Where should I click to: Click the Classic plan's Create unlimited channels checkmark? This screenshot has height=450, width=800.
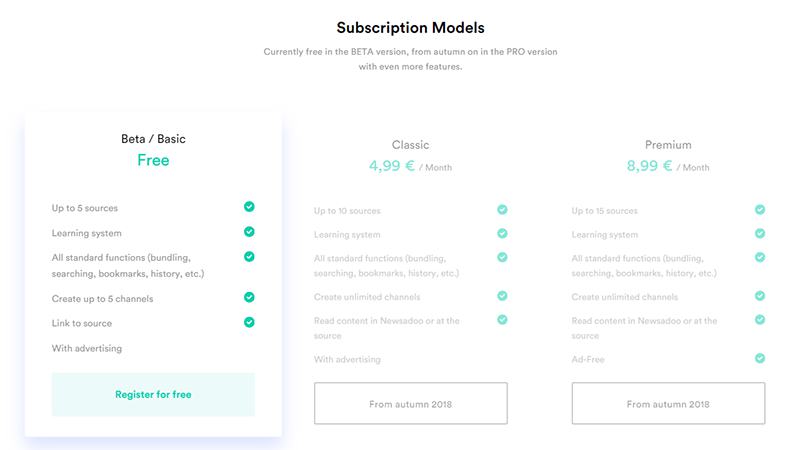pyautogui.click(x=502, y=296)
